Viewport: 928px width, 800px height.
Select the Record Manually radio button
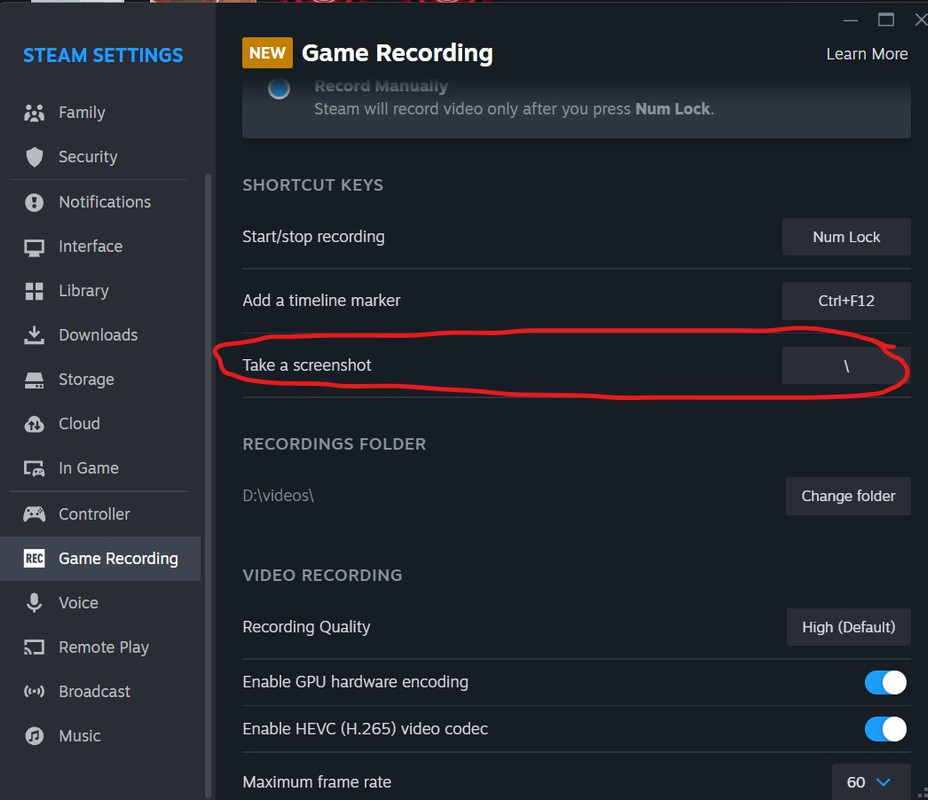pyautogui.click(x=279, y=89)
